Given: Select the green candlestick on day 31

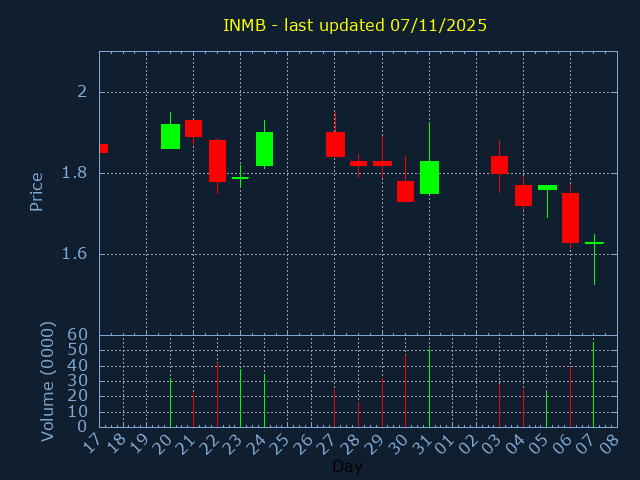Looking at the screenshot, I should click(429, 177).
